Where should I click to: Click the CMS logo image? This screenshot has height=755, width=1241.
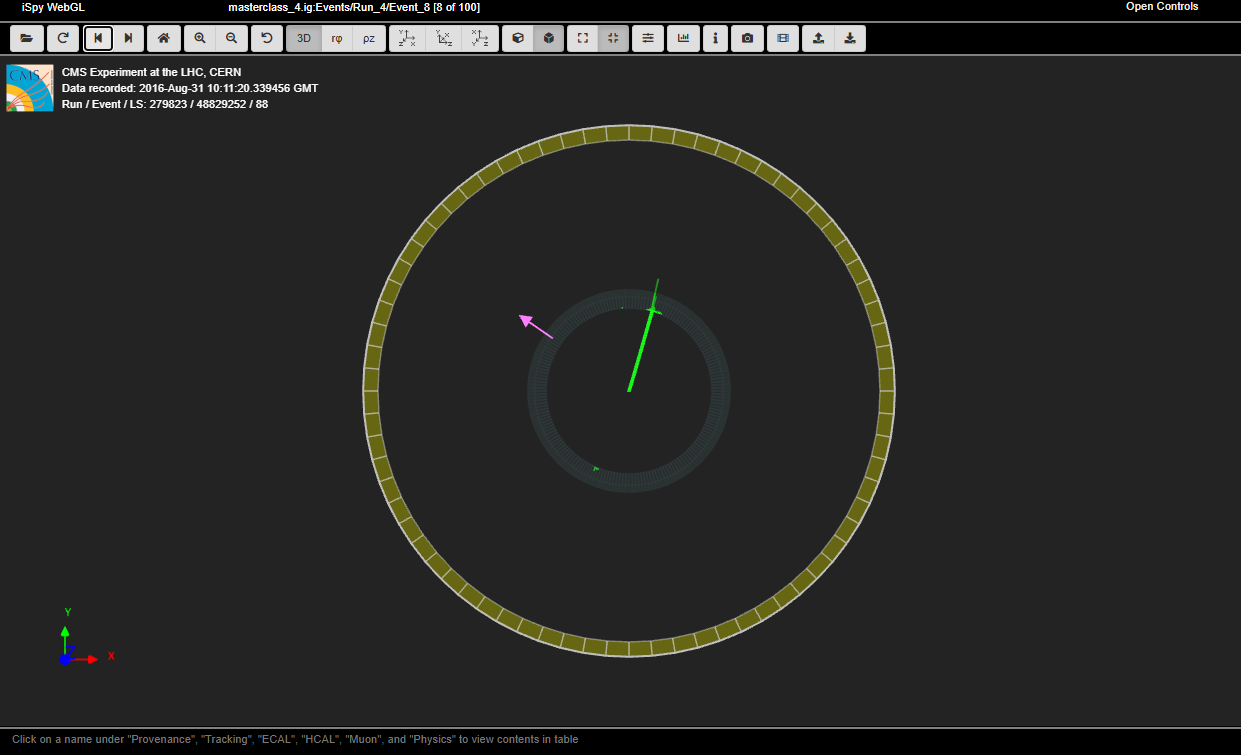[30, 88]
